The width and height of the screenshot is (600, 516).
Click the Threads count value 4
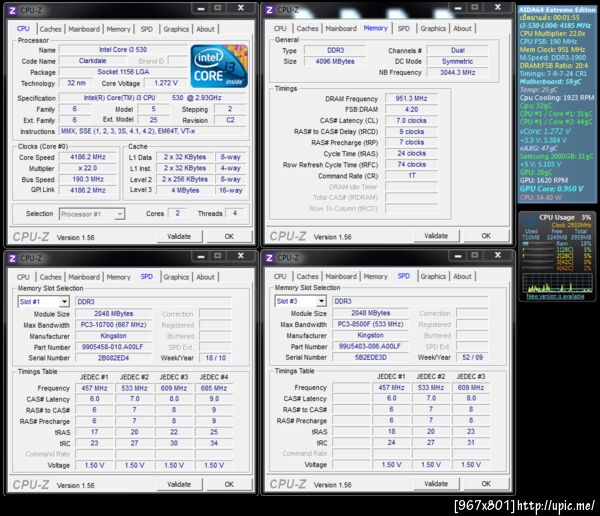point(235,213)
